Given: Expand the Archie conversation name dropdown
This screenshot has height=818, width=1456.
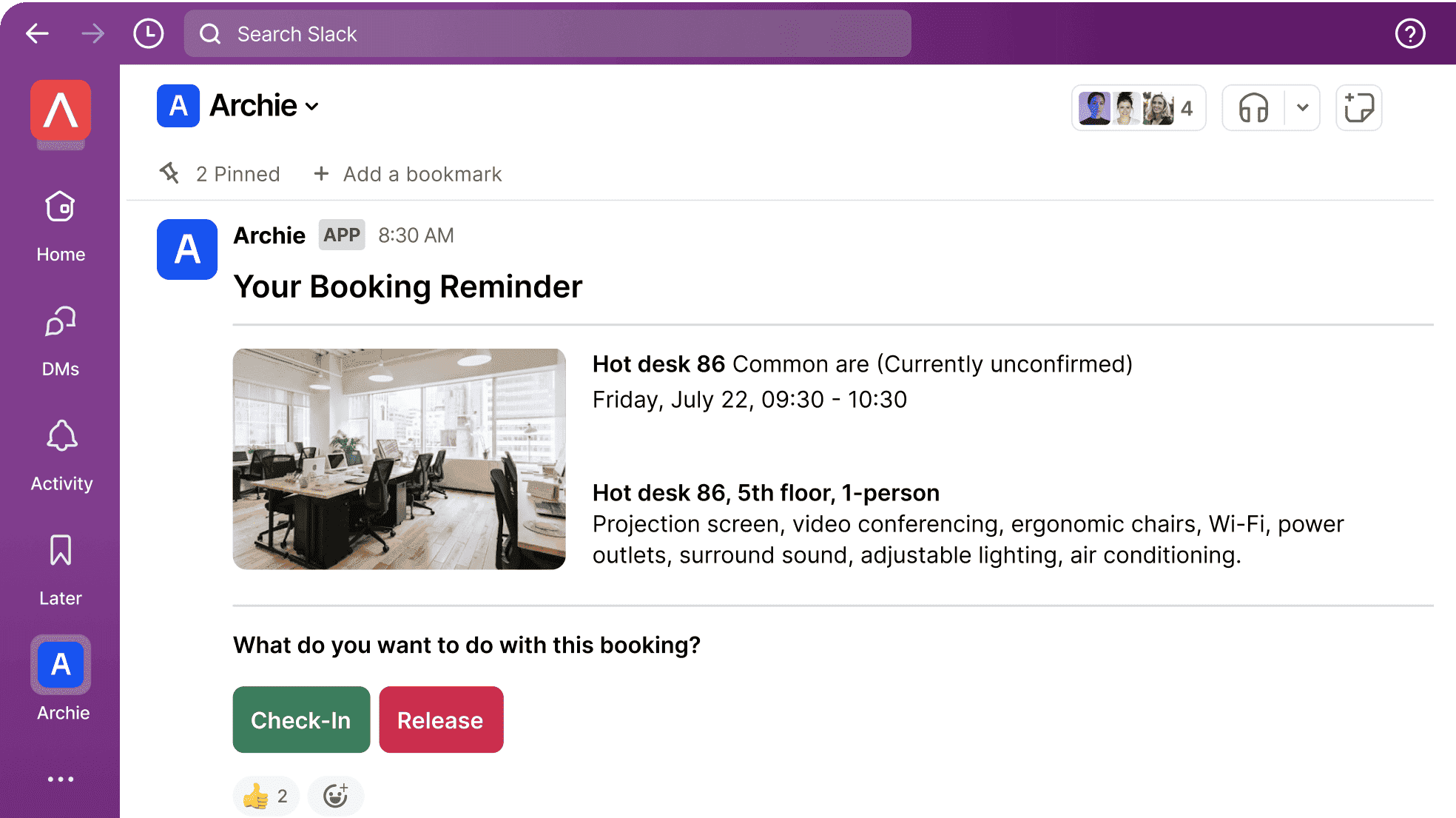Looking at the screenshot, I should pos(311,106).
